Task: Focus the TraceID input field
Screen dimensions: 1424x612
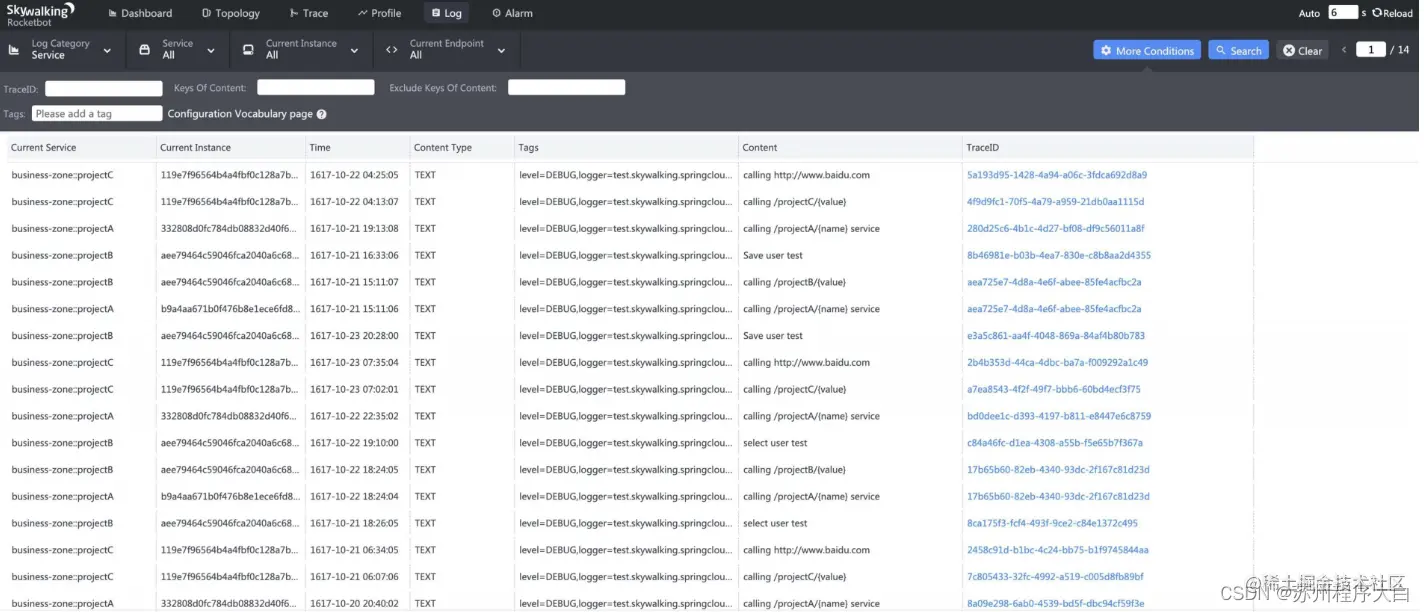Action: click(x=104, y=89)
